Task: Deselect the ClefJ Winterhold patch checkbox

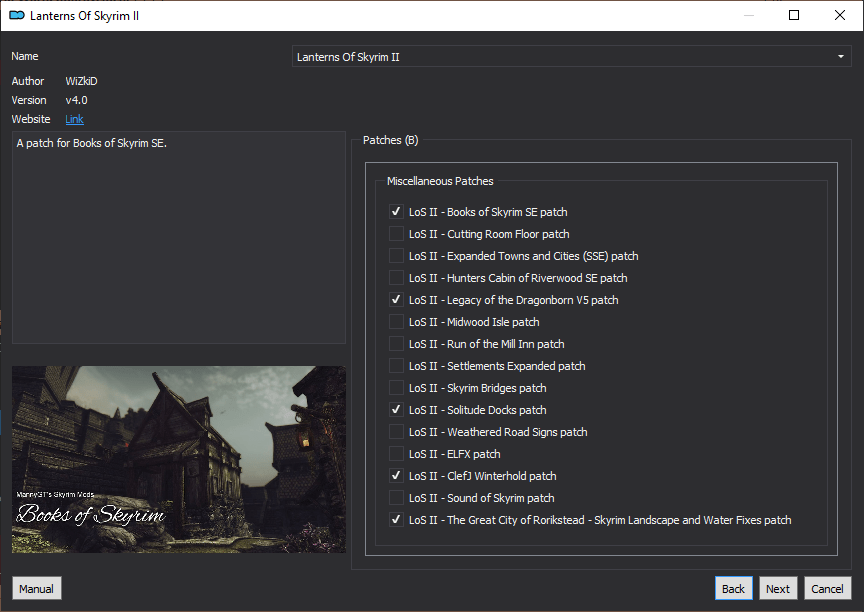Action: click(x=396, y=476)
